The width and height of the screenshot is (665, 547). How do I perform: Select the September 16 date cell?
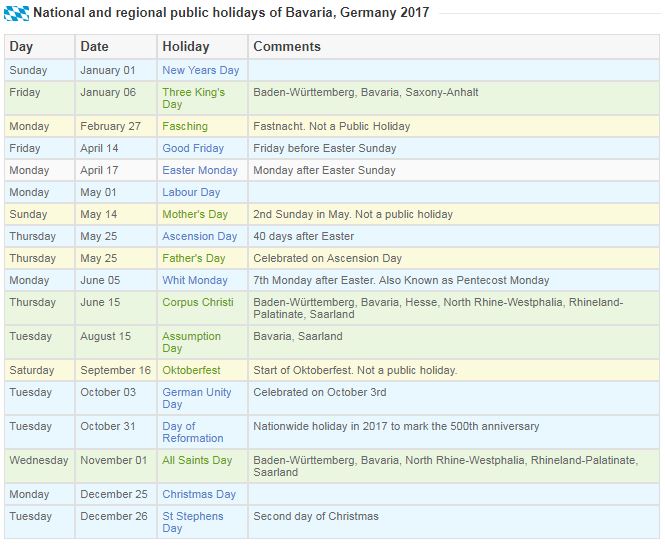(x=115, y=371)
